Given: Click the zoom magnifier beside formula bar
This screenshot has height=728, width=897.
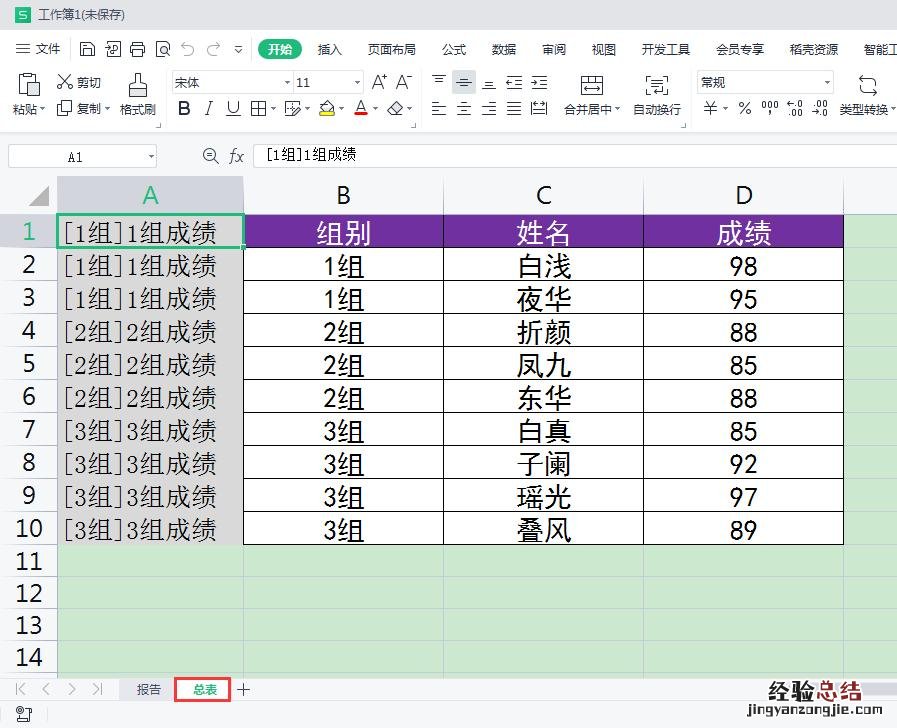Looking at the screenshot, I should pyautogui.click(x=210, y=156).
